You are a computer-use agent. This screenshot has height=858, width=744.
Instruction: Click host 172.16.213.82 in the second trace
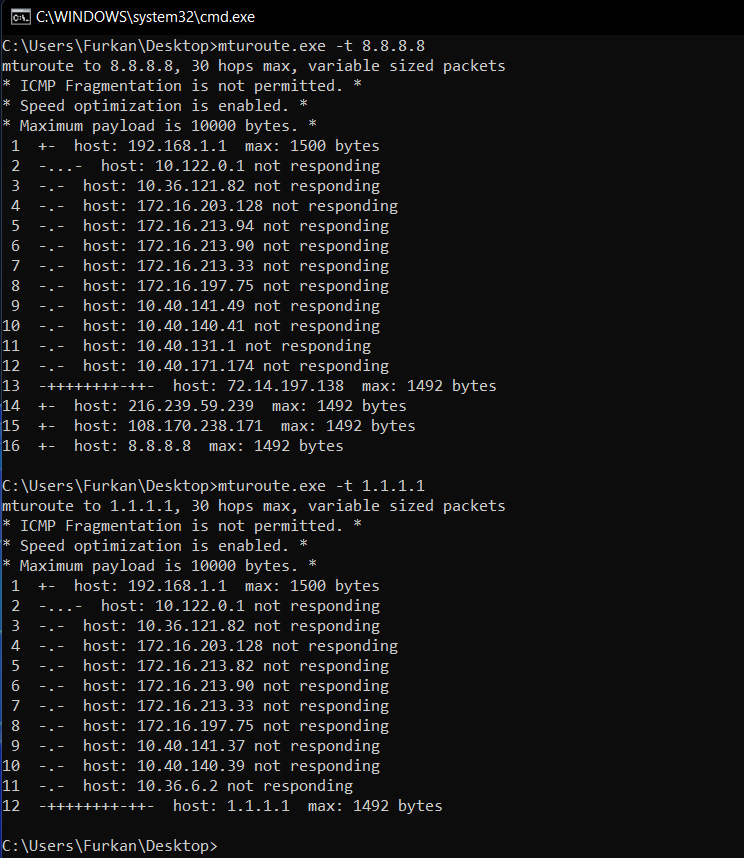coord(195,666)
